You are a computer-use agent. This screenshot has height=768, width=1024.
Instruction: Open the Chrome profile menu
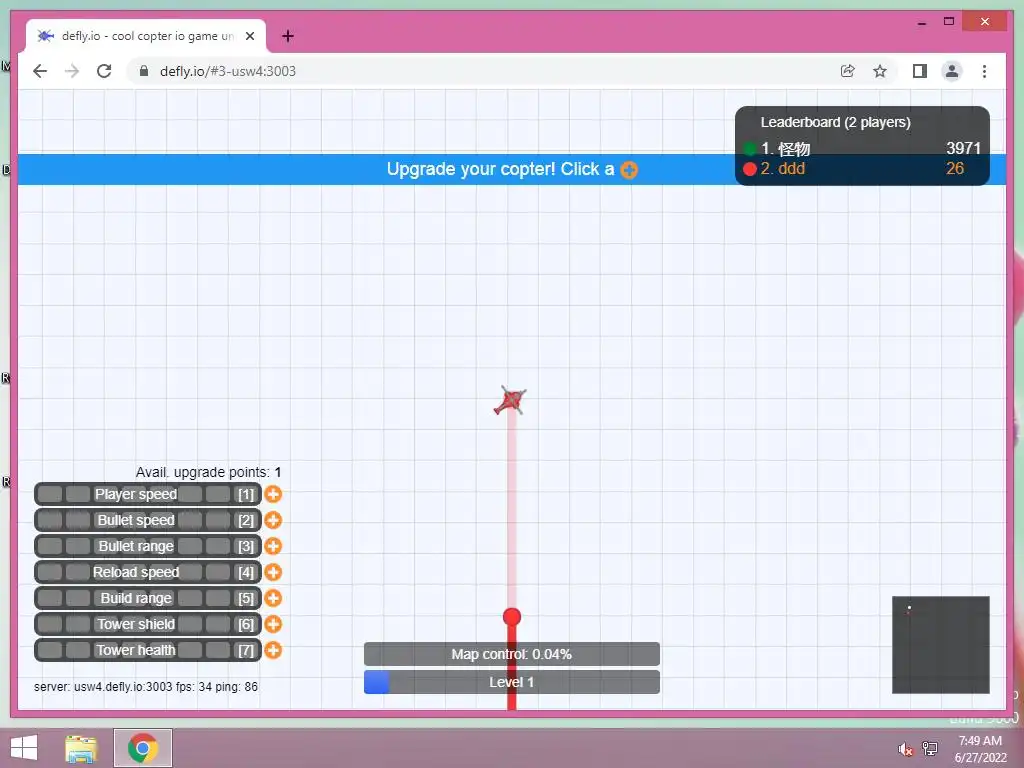pos(952,71)
